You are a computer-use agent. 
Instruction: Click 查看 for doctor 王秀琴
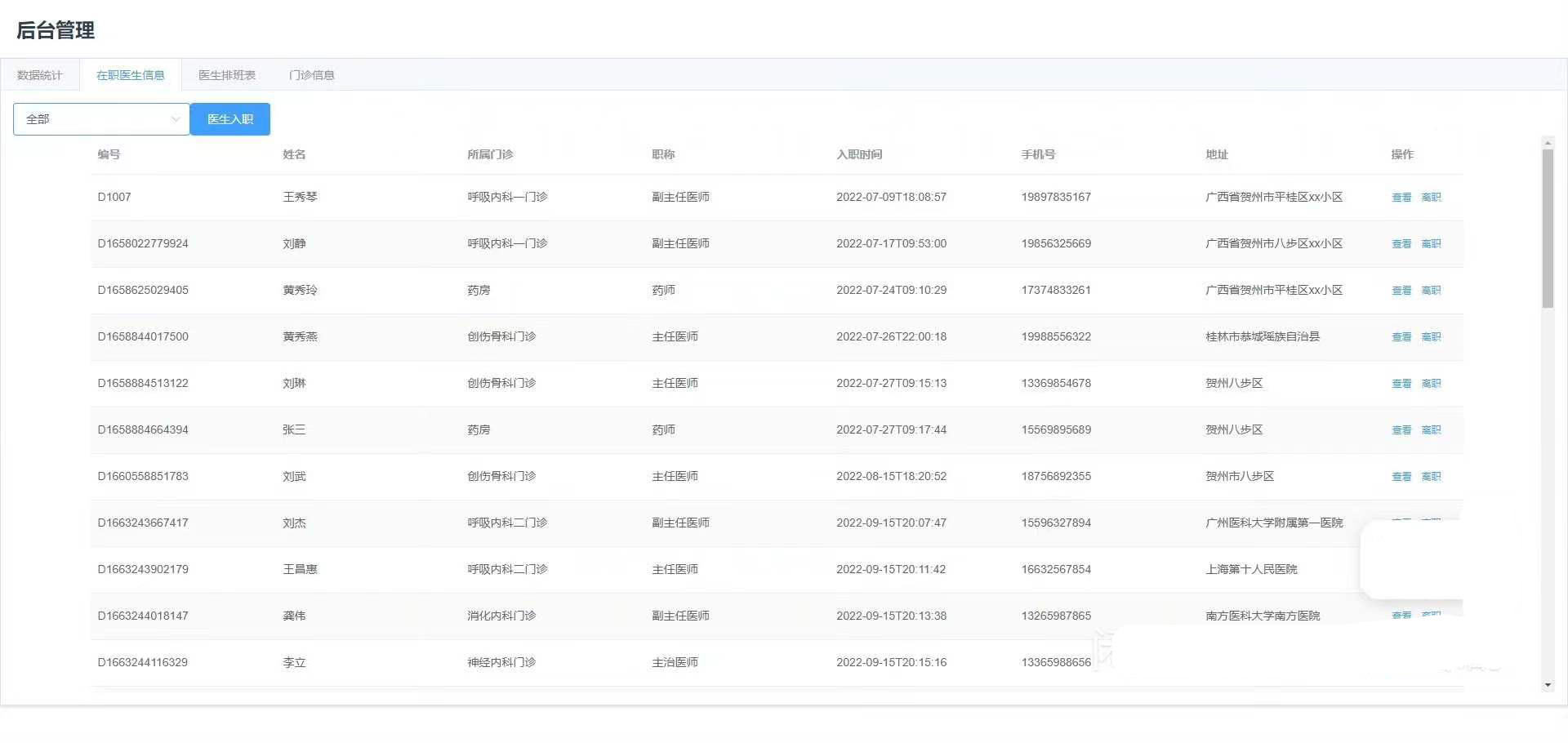click(x=1401, y=198)
